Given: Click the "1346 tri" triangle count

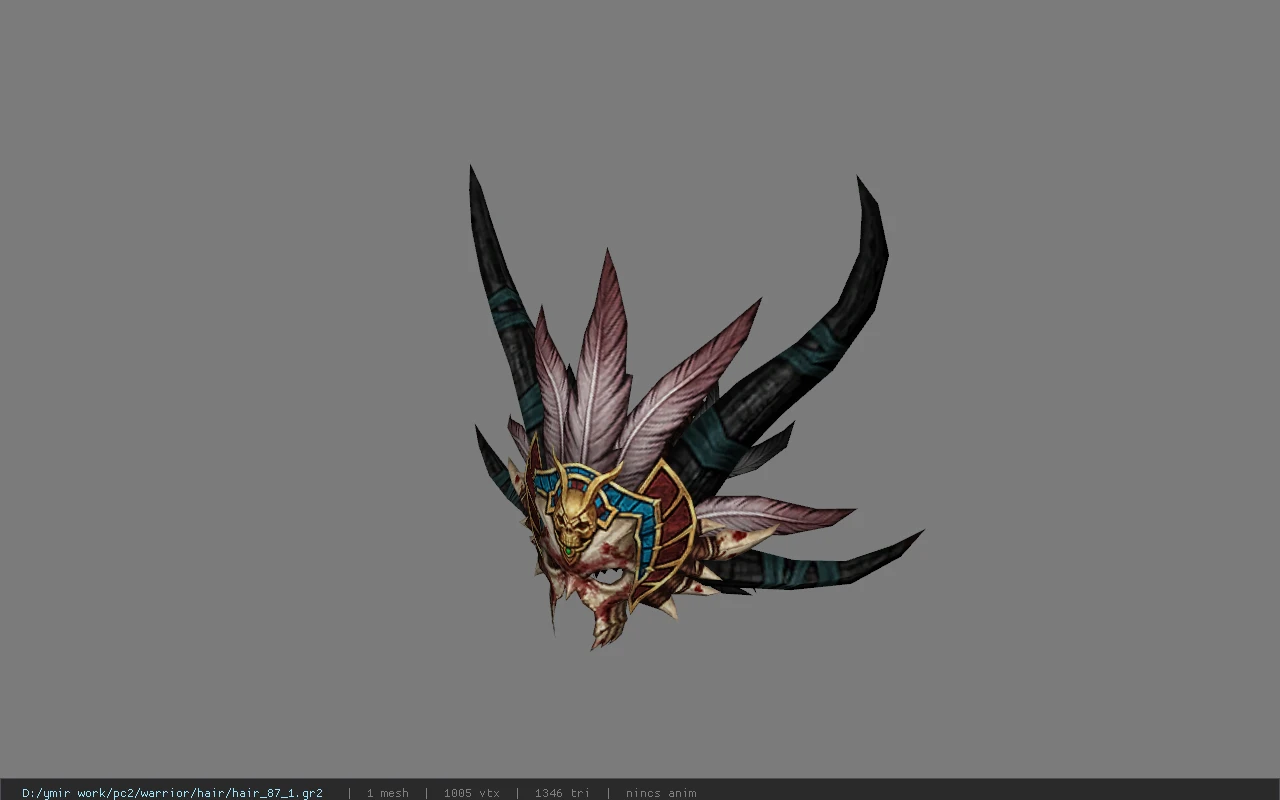Looking at the screenshot, I should [562, 793].
